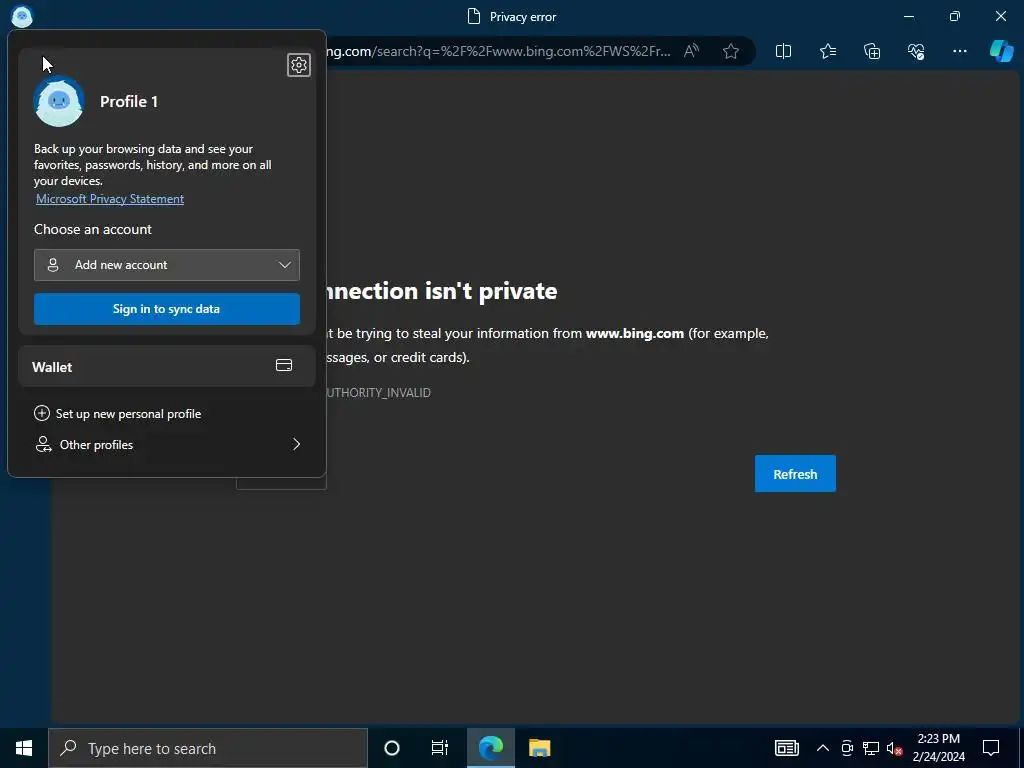1024x768 pixels.
Task: Open the Other profiles submenu
Action: [x=167, y=445]
